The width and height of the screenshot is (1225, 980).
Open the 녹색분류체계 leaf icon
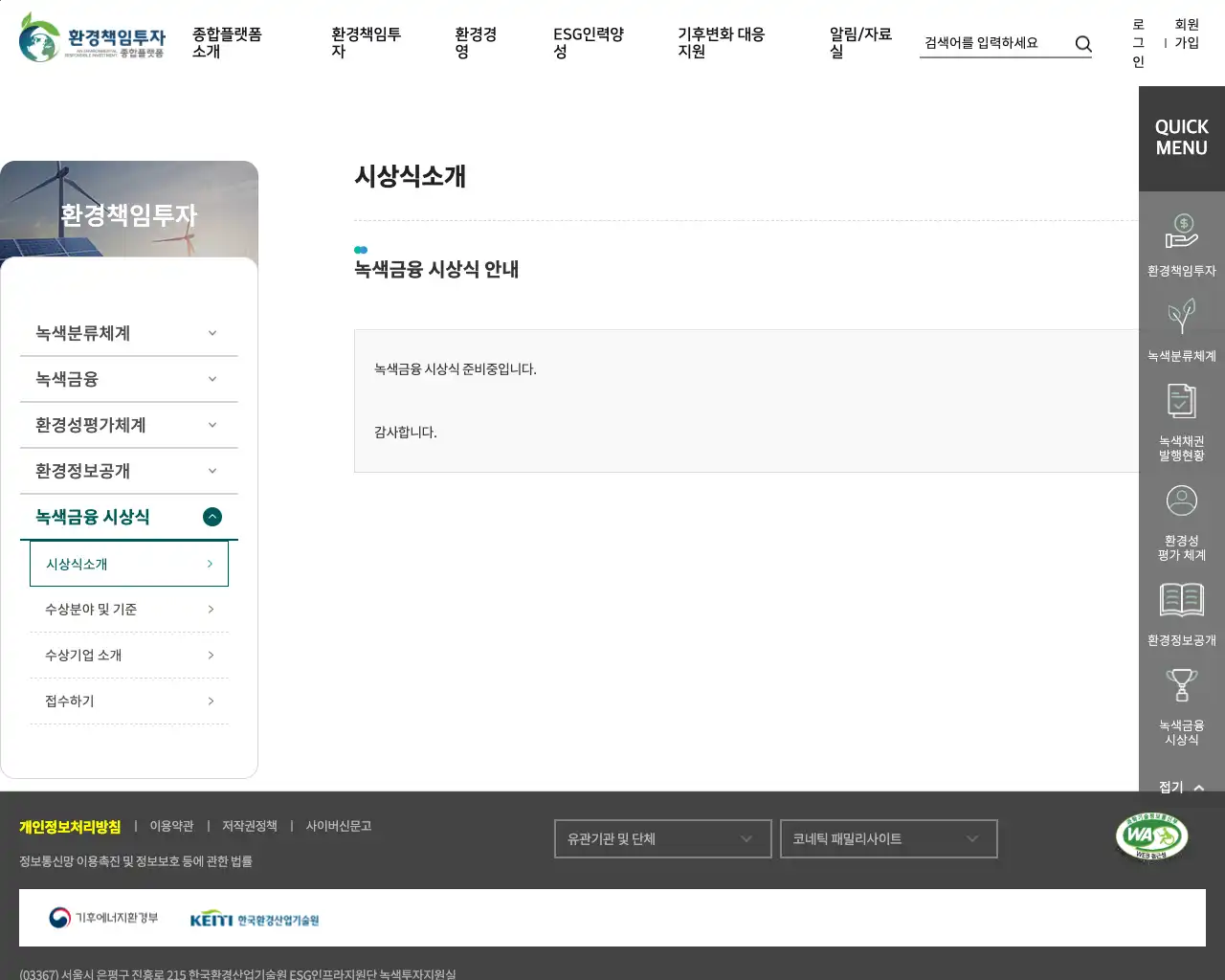click(1182, 317)
